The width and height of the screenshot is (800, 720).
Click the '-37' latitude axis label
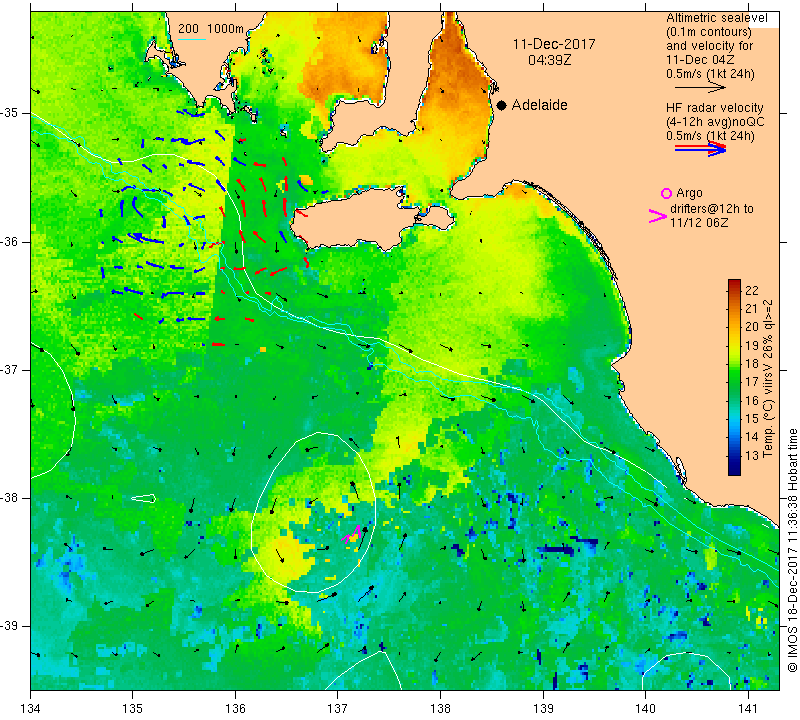9,369
